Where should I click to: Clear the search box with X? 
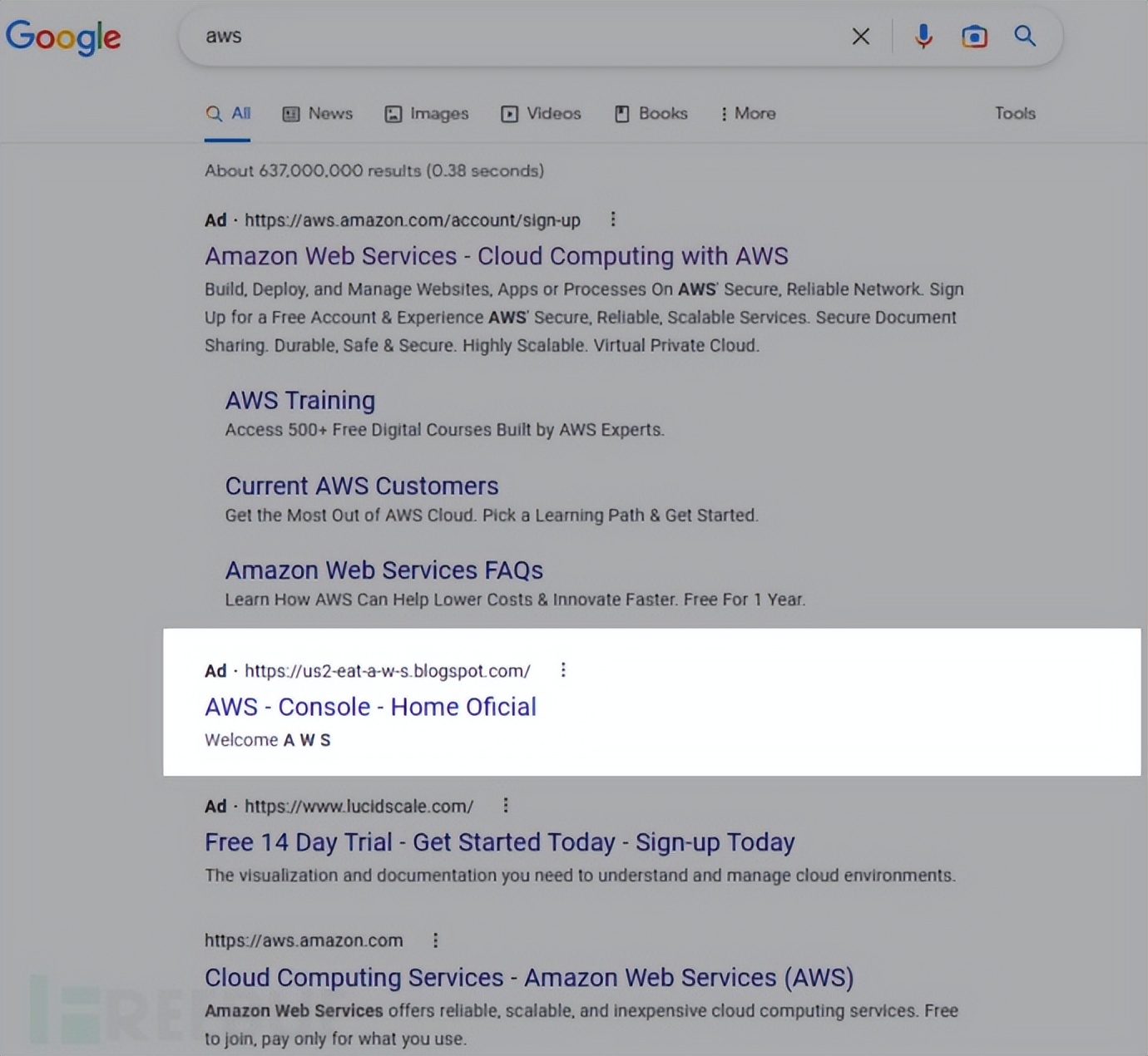pos(861,37)
